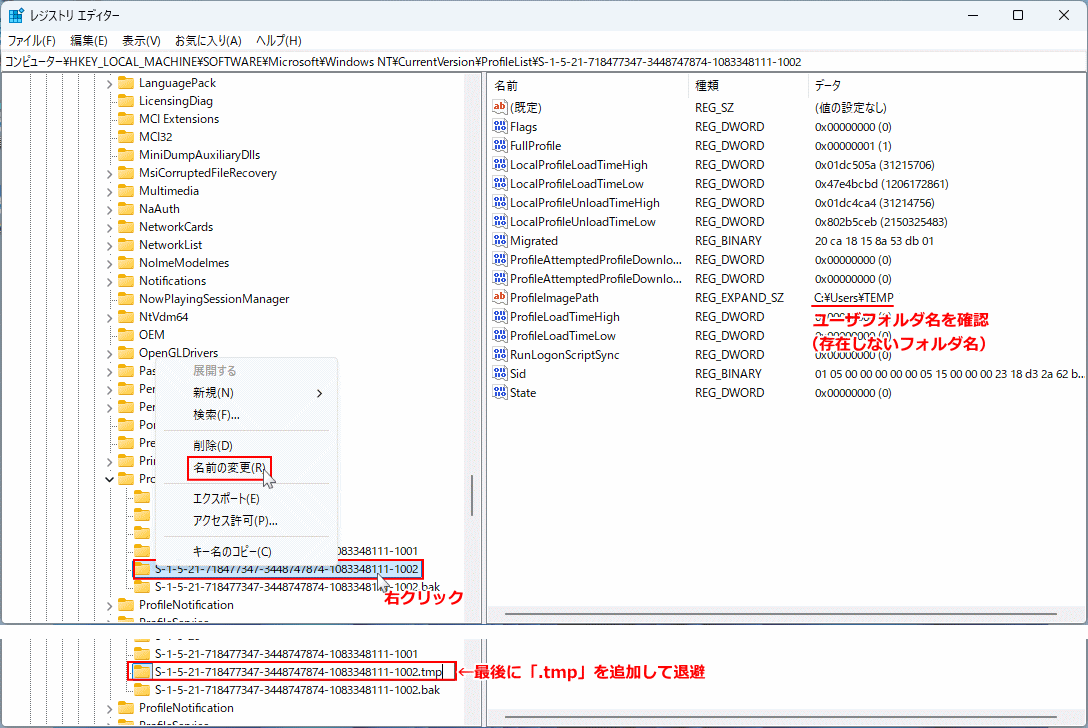Select the Migrated binary value icon
Screen dimensions: 1088x728
pos(500,240)
